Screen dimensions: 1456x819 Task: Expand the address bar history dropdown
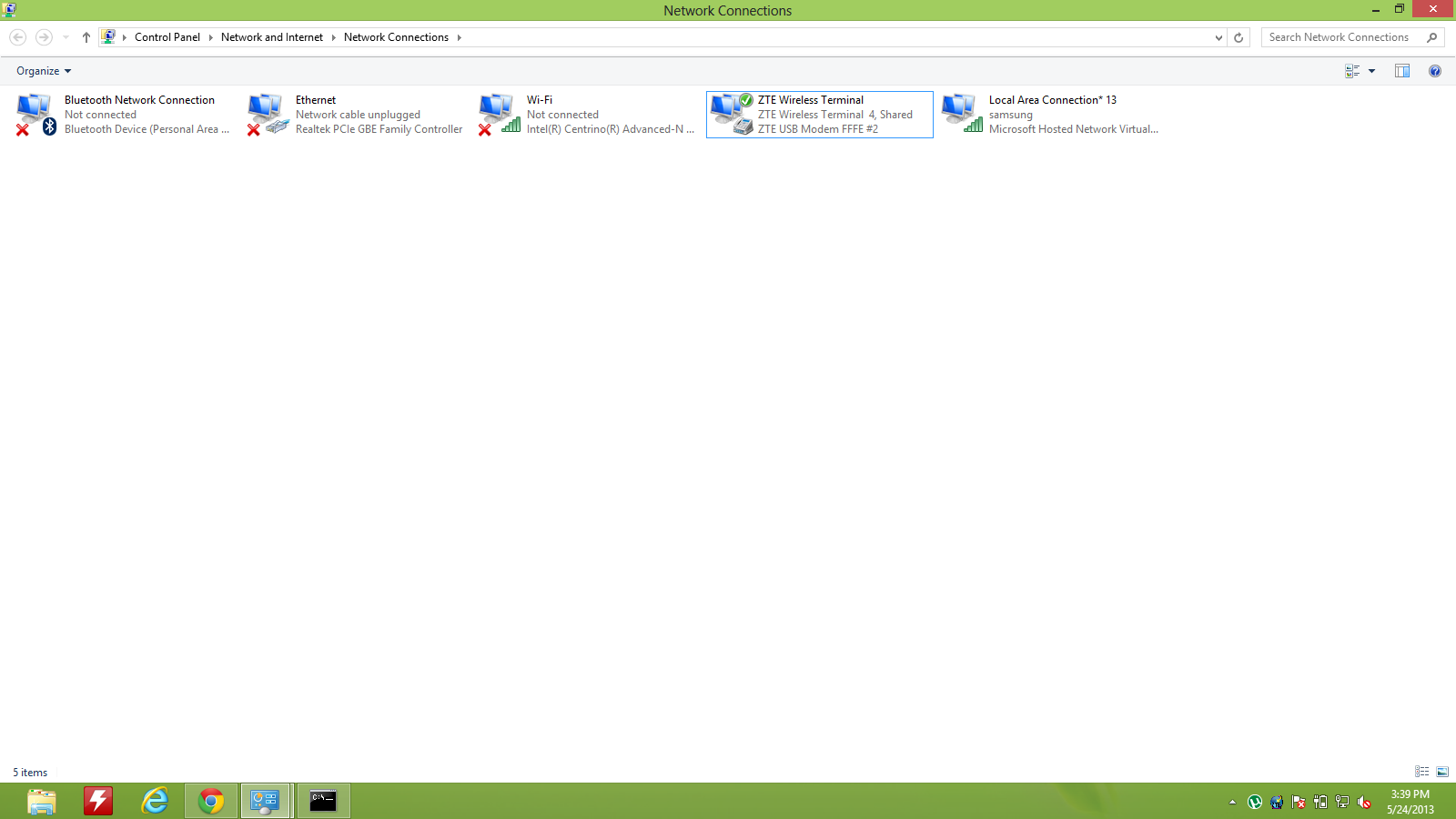click(1218, 37)
